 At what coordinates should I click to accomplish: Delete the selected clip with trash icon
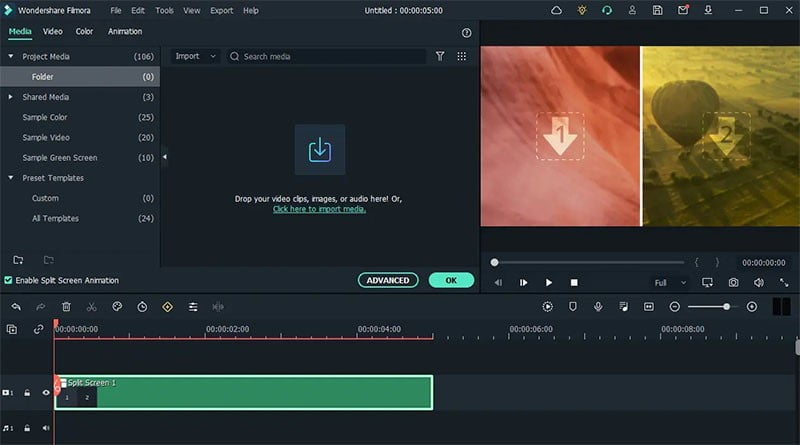point(66,307)
